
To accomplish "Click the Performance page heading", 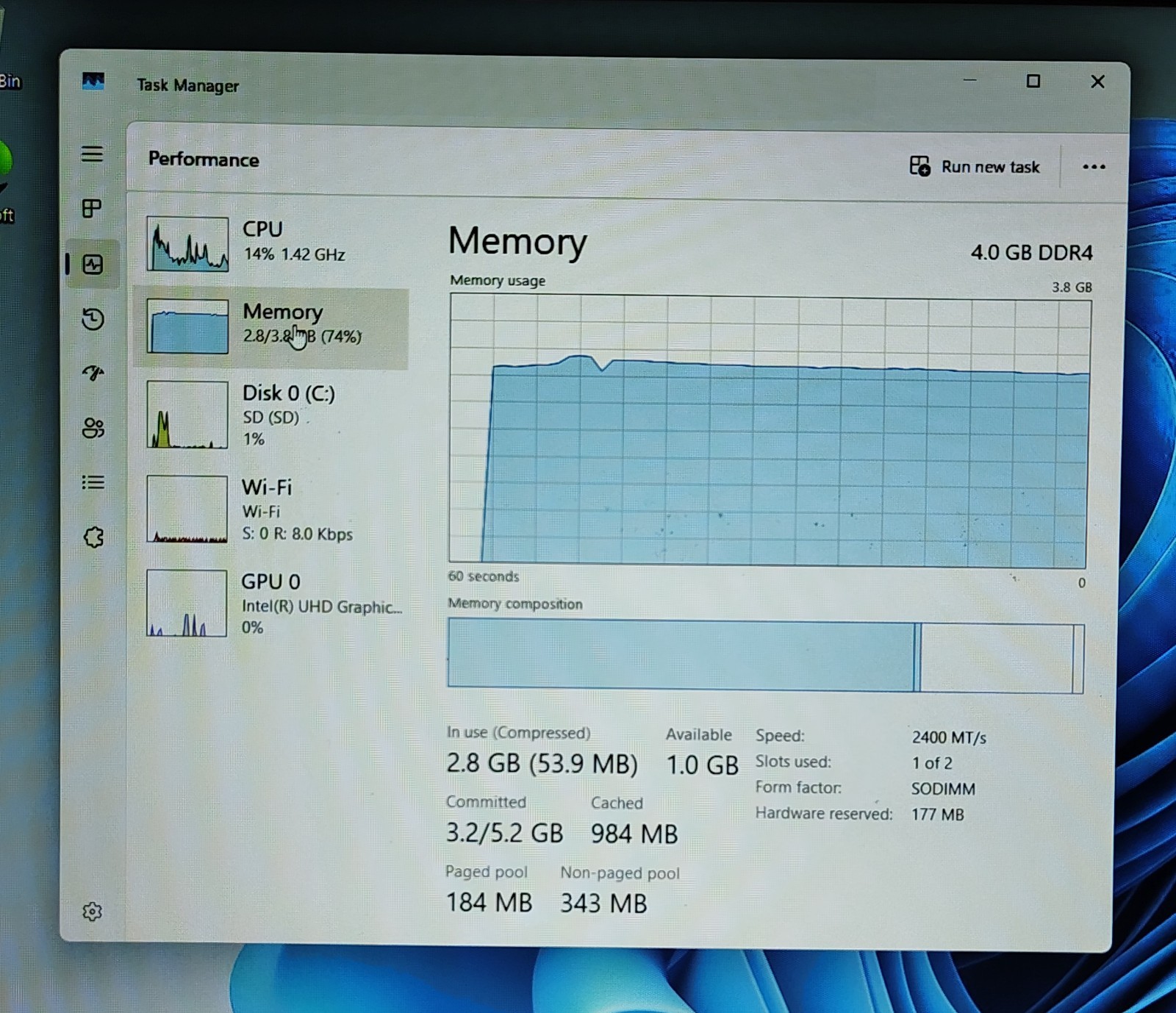I will (x=204, y=160).
